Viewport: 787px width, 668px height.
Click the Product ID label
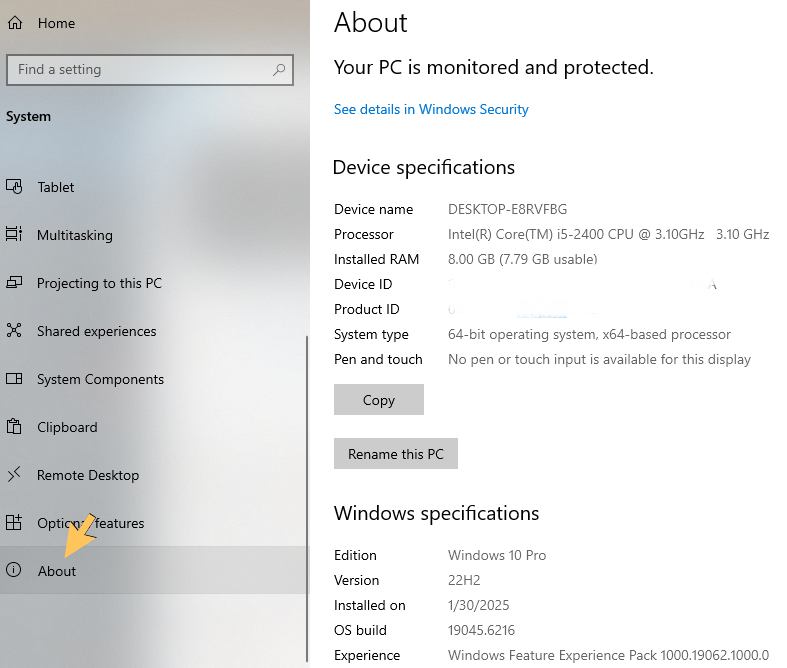click(x=366, y=310)
